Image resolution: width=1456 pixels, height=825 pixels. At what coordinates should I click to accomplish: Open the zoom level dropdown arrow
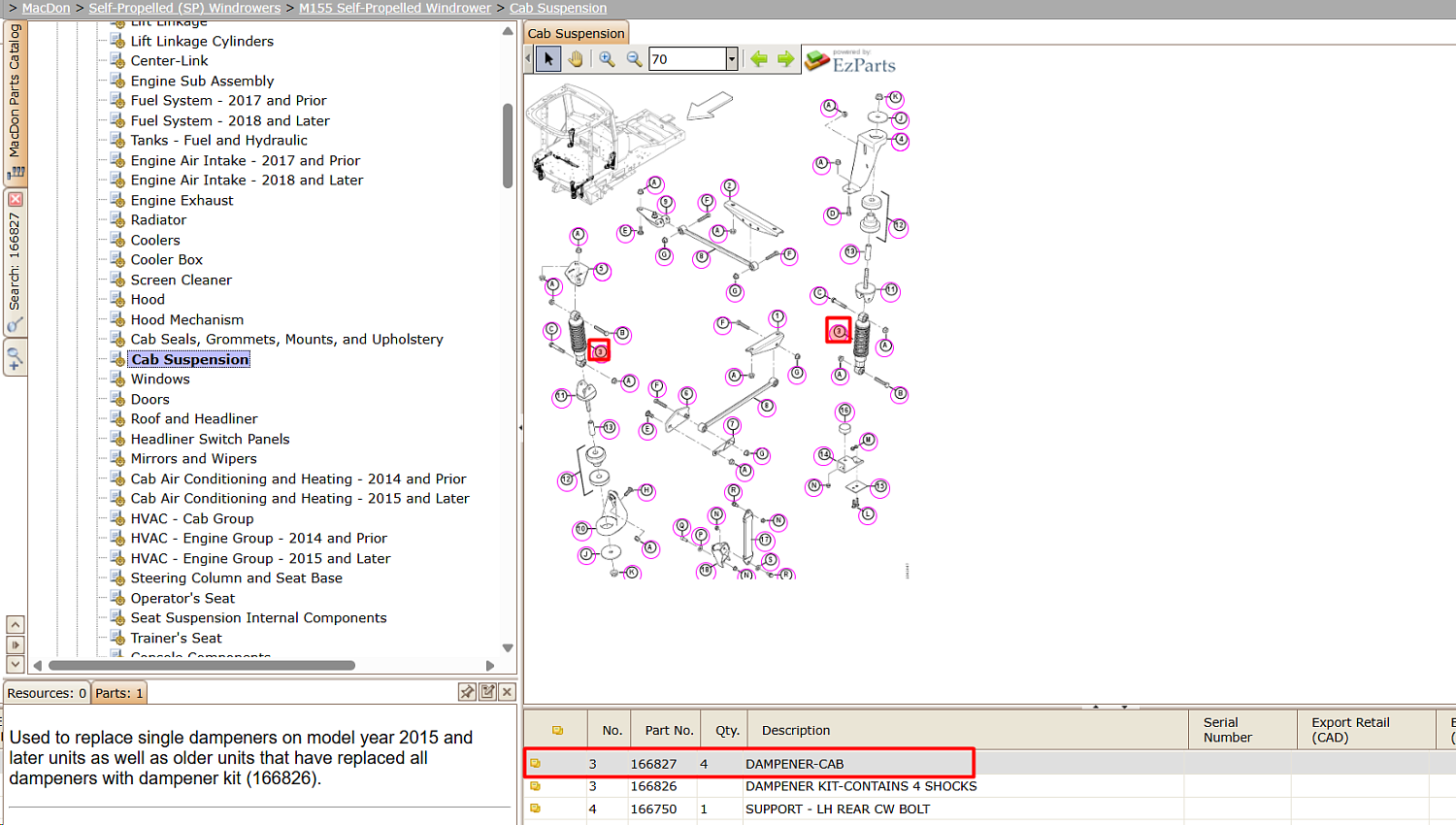pos(732,59)
